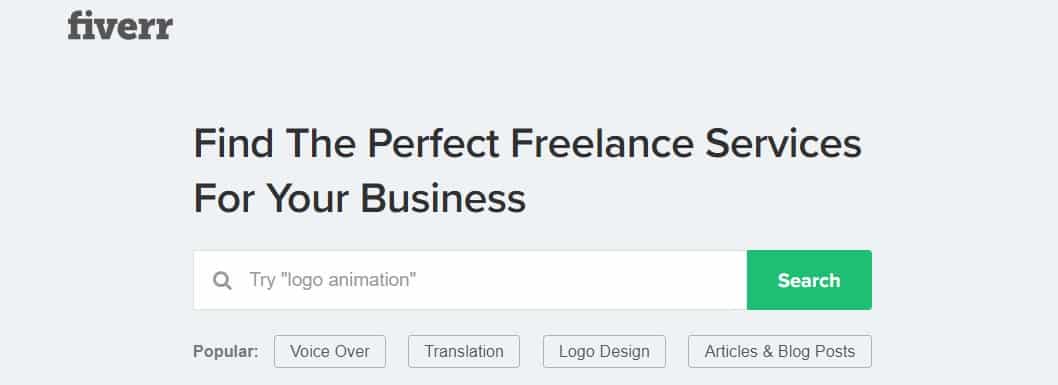Click the magnifying glass search icon
The height and width of the screenshot is (385, 1058).
click(222, 280)
